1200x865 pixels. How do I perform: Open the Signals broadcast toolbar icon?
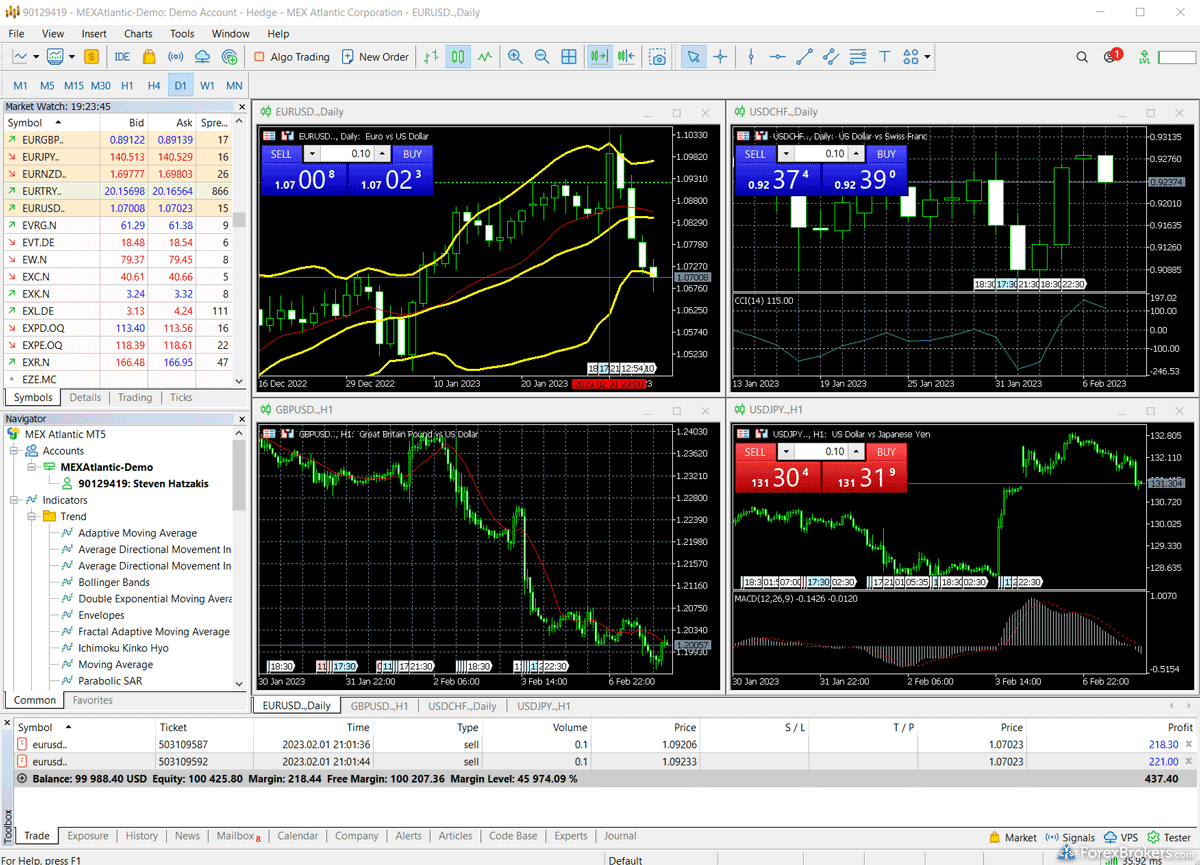coord(177,57)
